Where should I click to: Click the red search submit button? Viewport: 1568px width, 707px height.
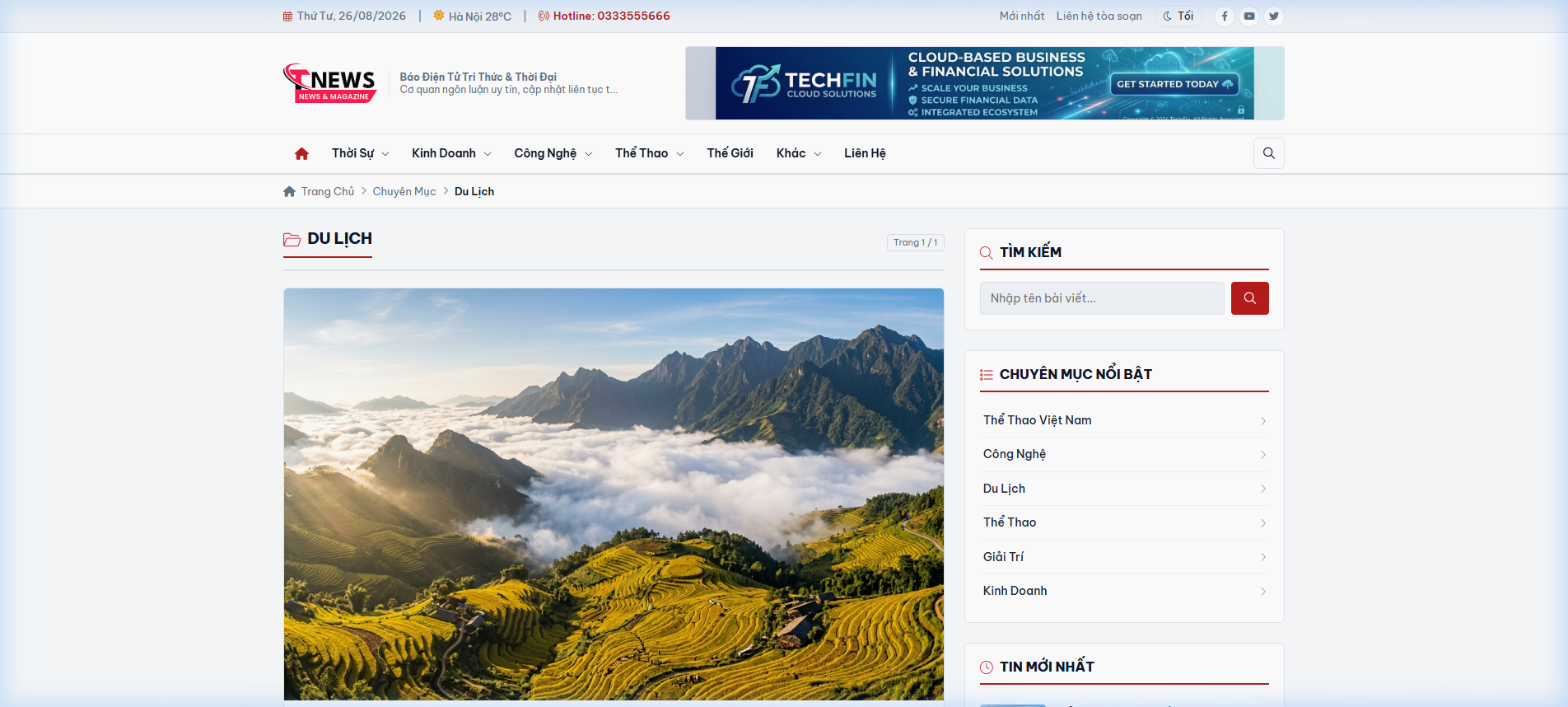(1249, 298)
